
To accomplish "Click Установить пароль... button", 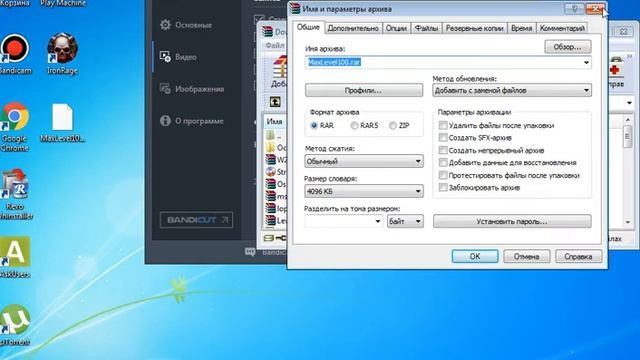I will (512, 221).
